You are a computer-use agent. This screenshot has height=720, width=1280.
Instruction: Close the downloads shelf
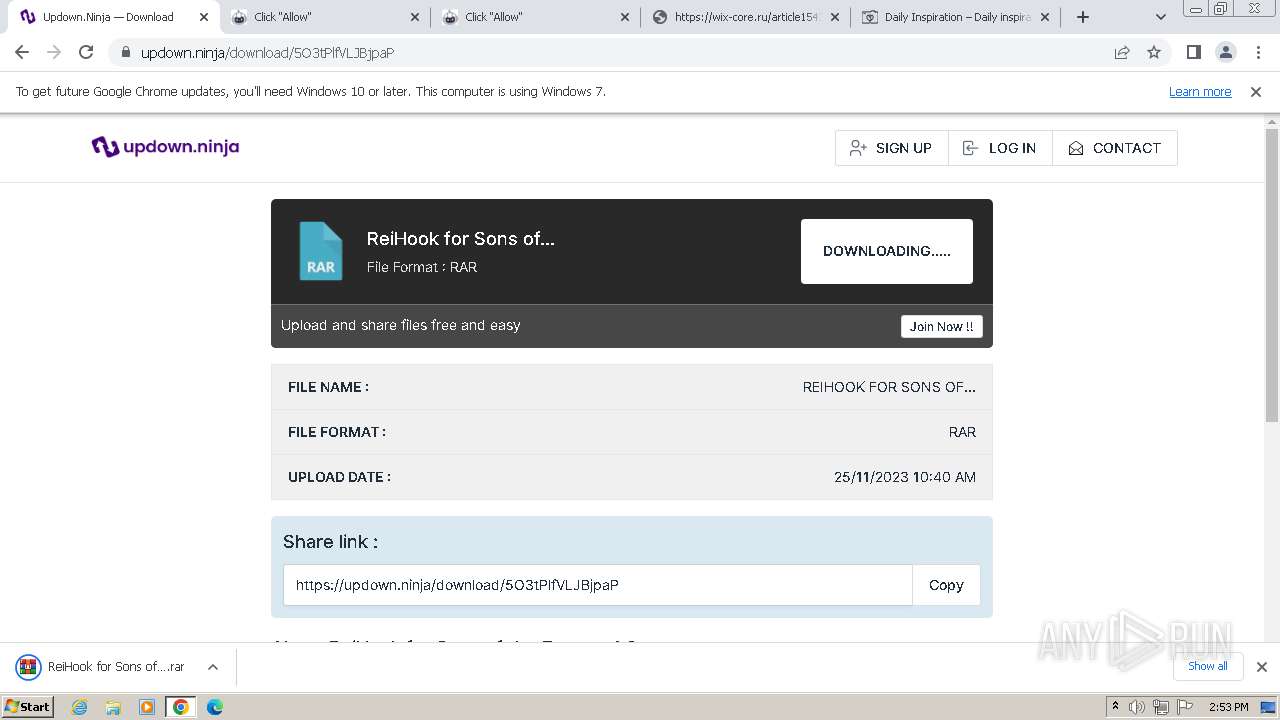click(x=1261, y=667)
